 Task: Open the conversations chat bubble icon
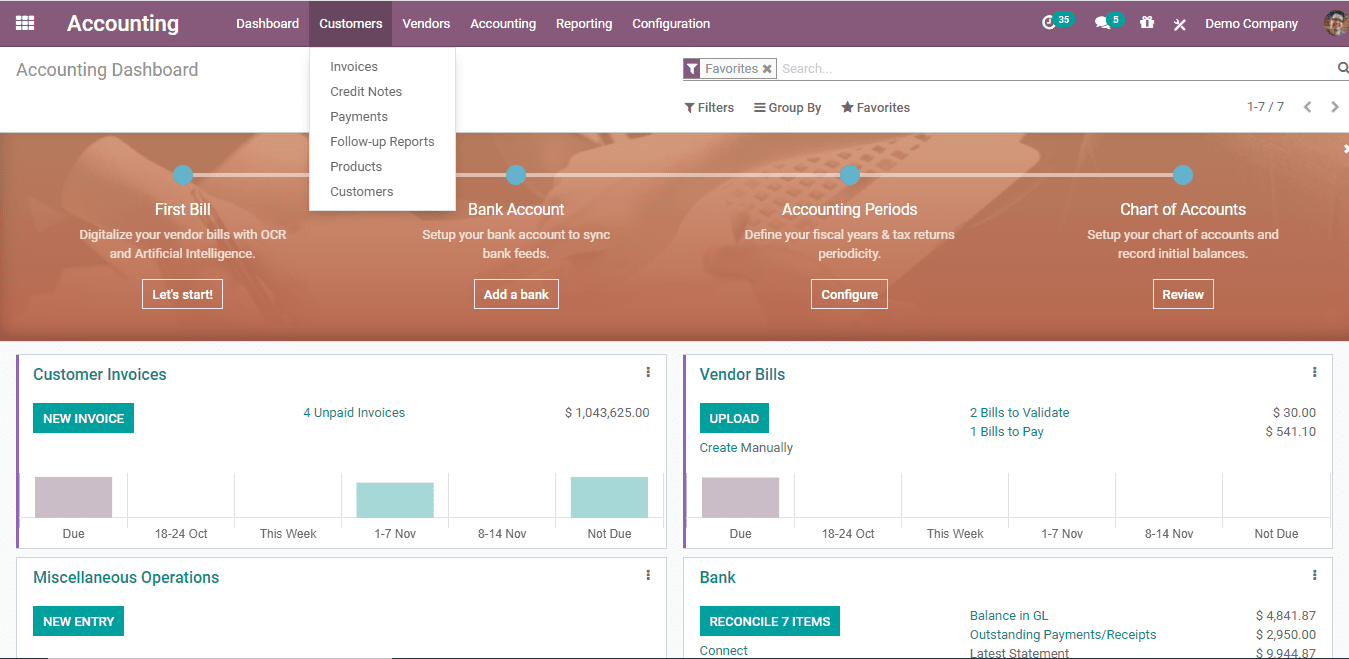point(1102,23)
